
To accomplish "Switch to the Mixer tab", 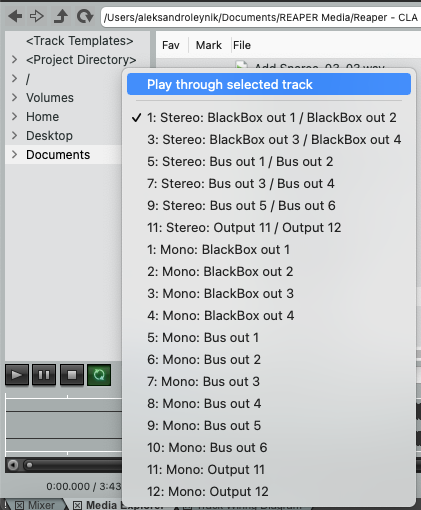I will click(41, 505).
